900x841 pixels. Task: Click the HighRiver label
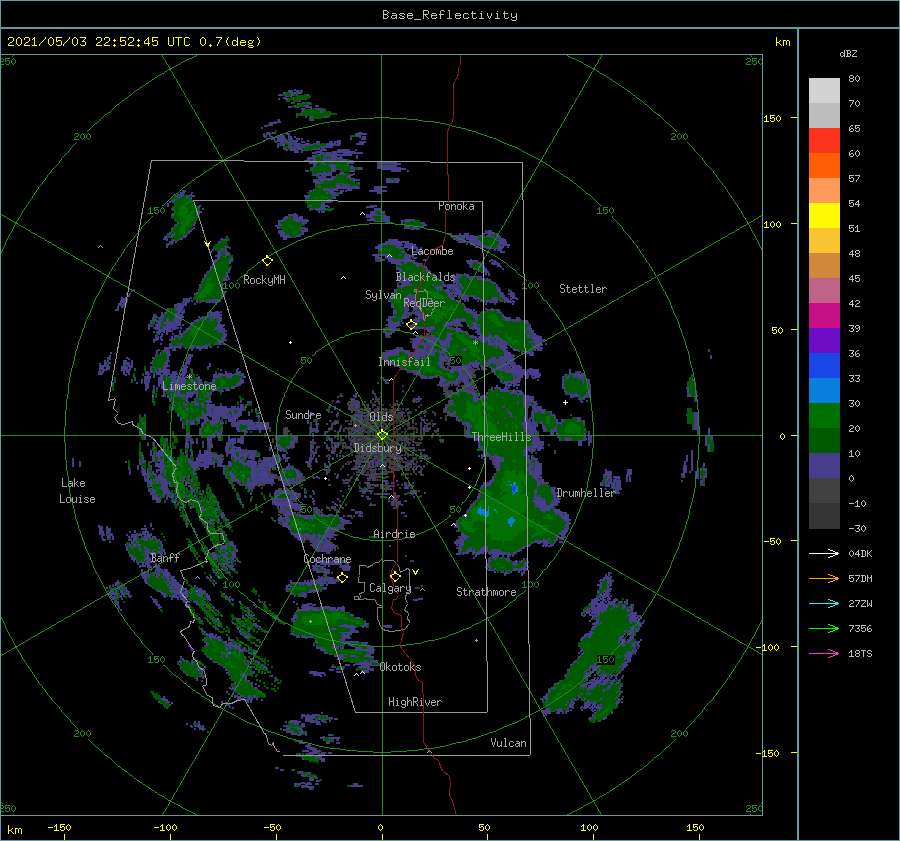pyautogui.click(x=415, y=702)
